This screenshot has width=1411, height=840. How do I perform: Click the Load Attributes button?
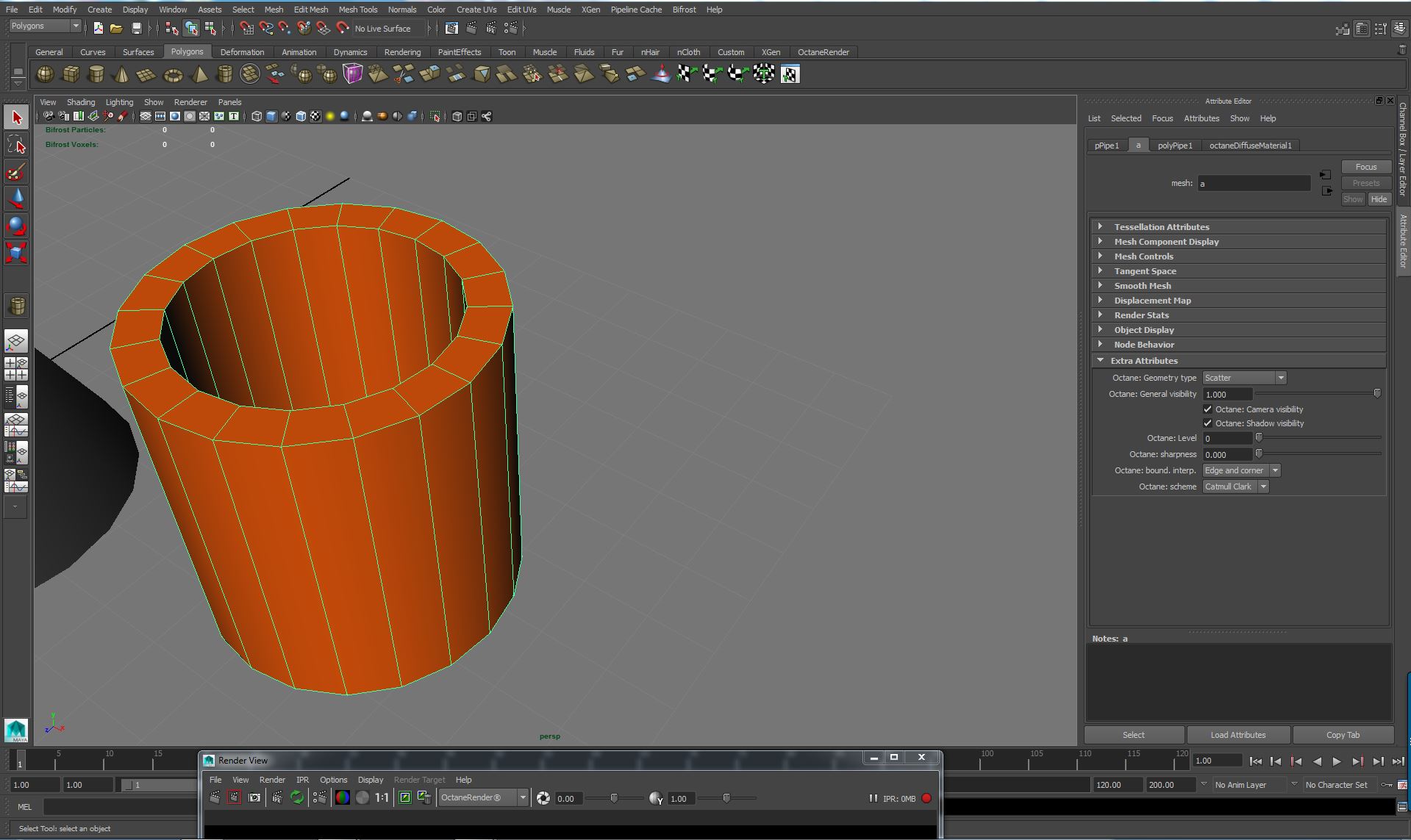point(1237,735)
